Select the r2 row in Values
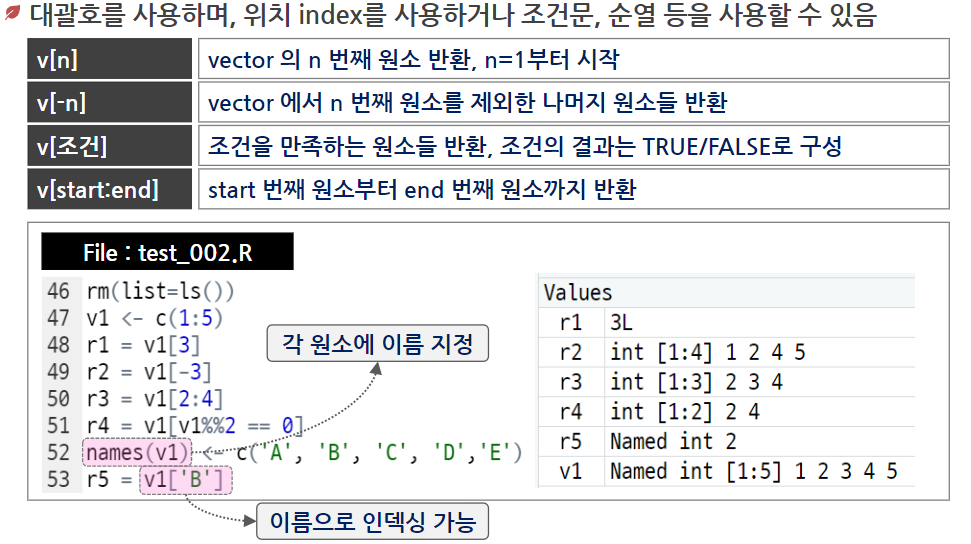The width and height of the screenshot is (971, 544). 726,352
